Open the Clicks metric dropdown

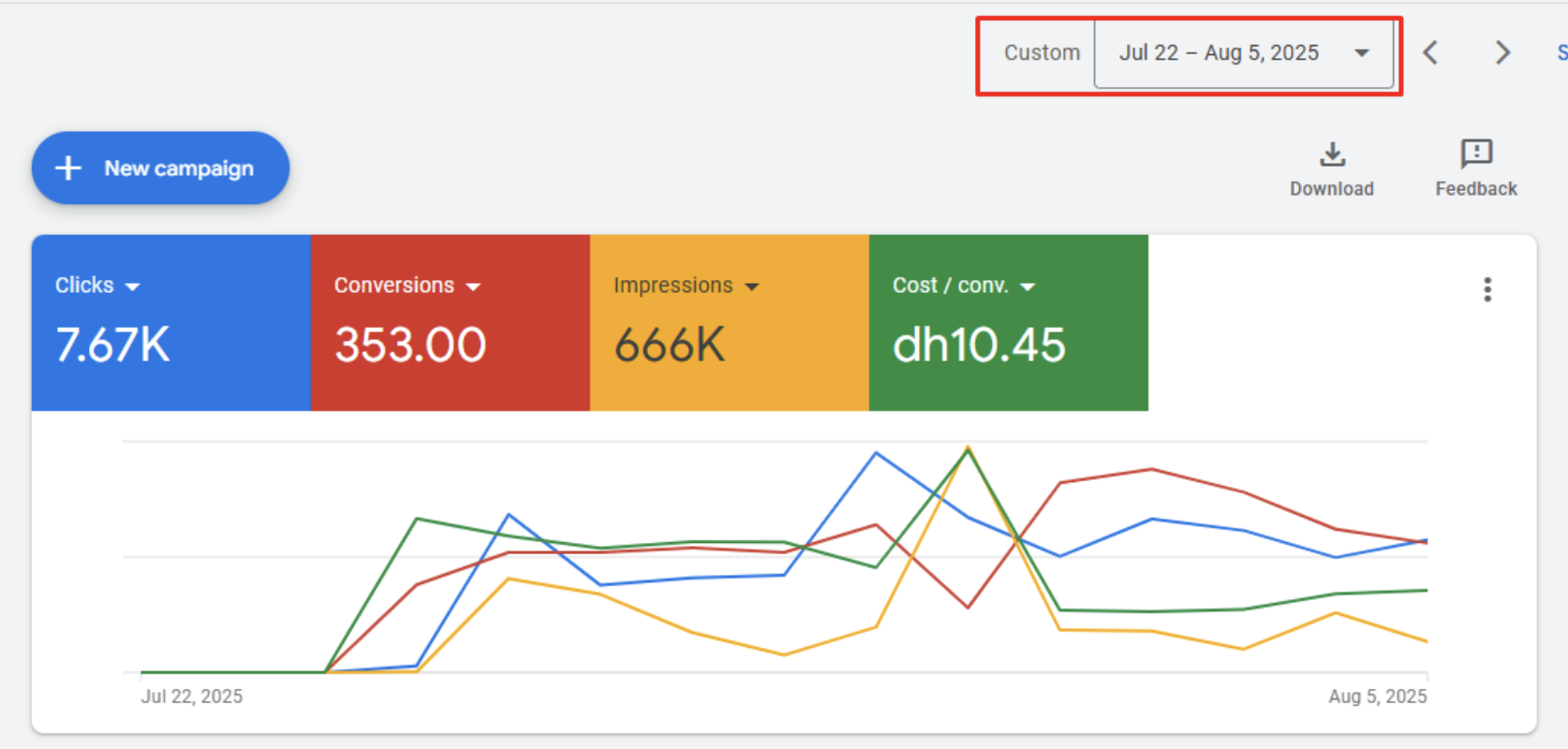point(132,286)
